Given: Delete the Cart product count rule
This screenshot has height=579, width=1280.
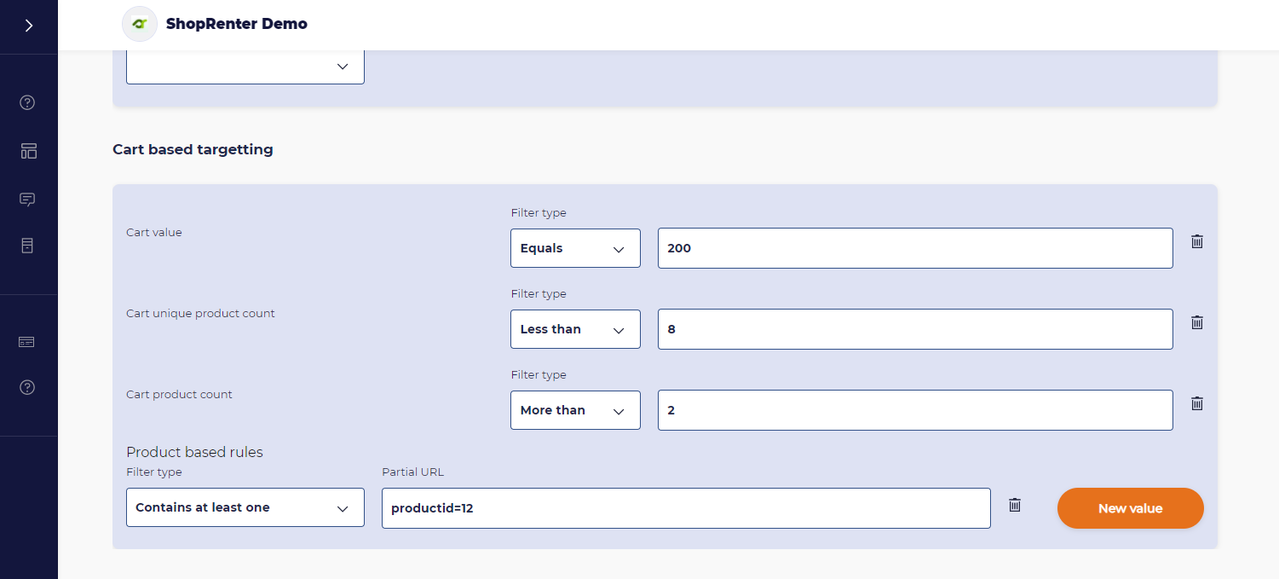Looking at the screenshot, I should click(1197, 403).
